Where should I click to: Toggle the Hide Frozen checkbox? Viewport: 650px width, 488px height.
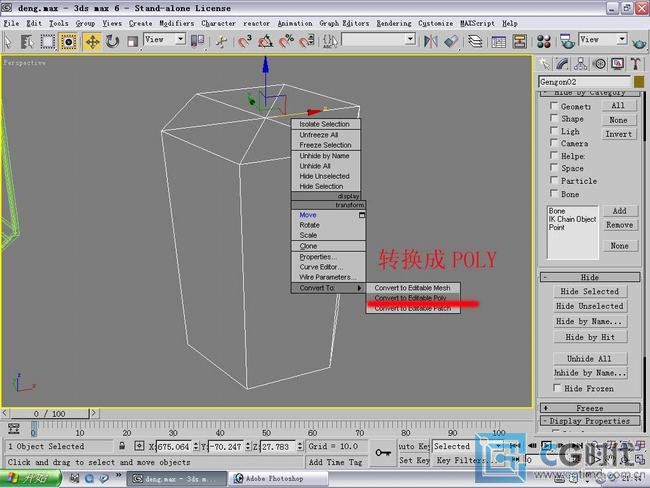click(557, 388)
